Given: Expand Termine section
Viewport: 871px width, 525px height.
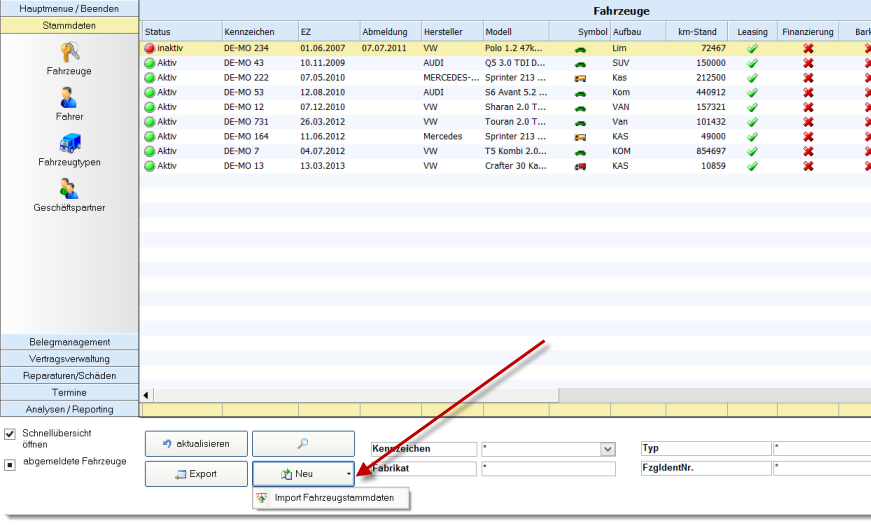Looking at the screenshot, I should [69, 392].
